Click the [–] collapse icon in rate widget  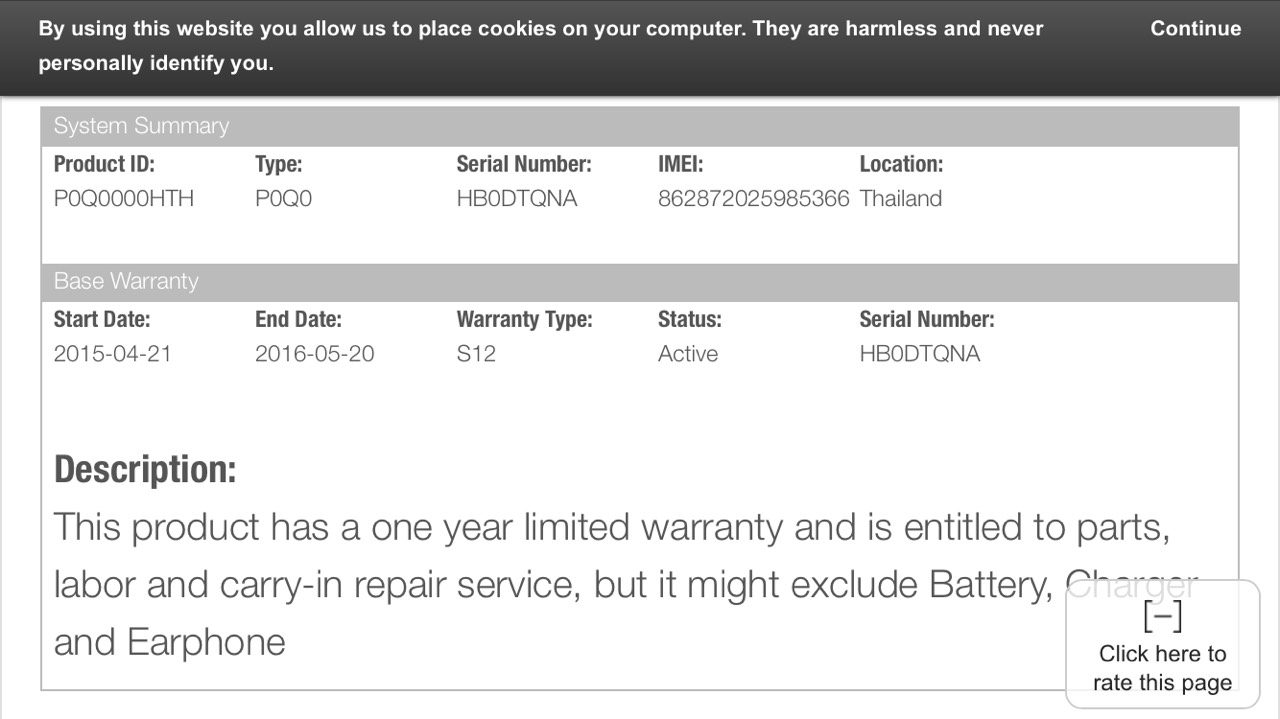pyautogui.click(x=1162, y=617)
